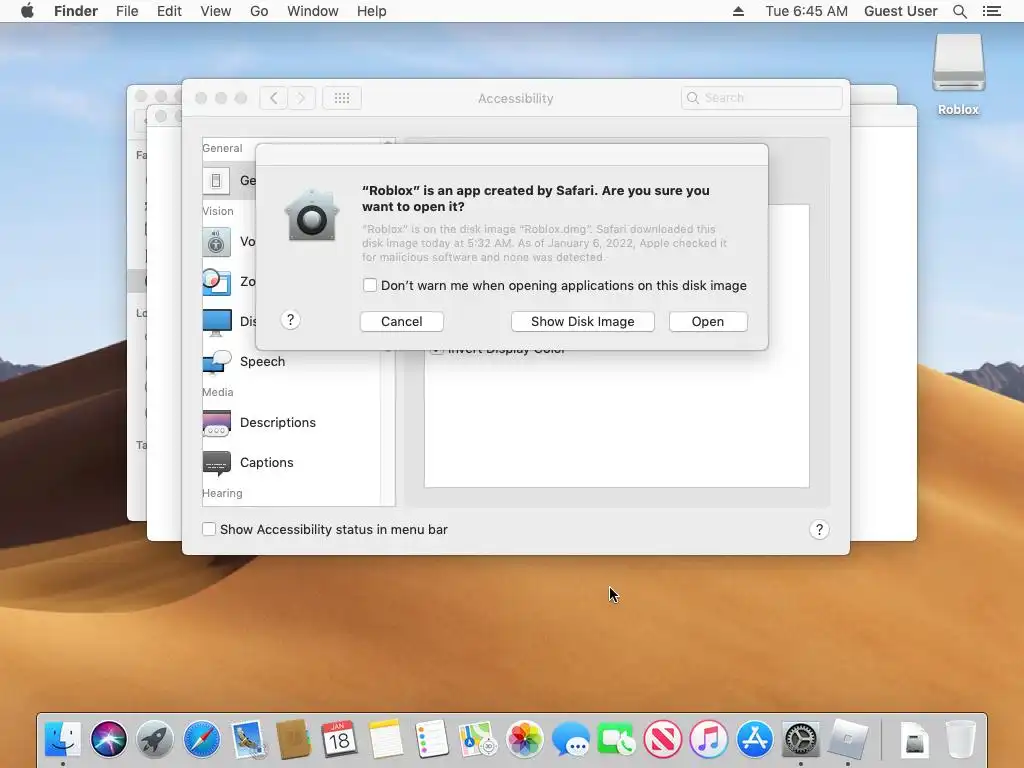Open the Go menu
This screenshot has width=1024, height=768.
259,11
